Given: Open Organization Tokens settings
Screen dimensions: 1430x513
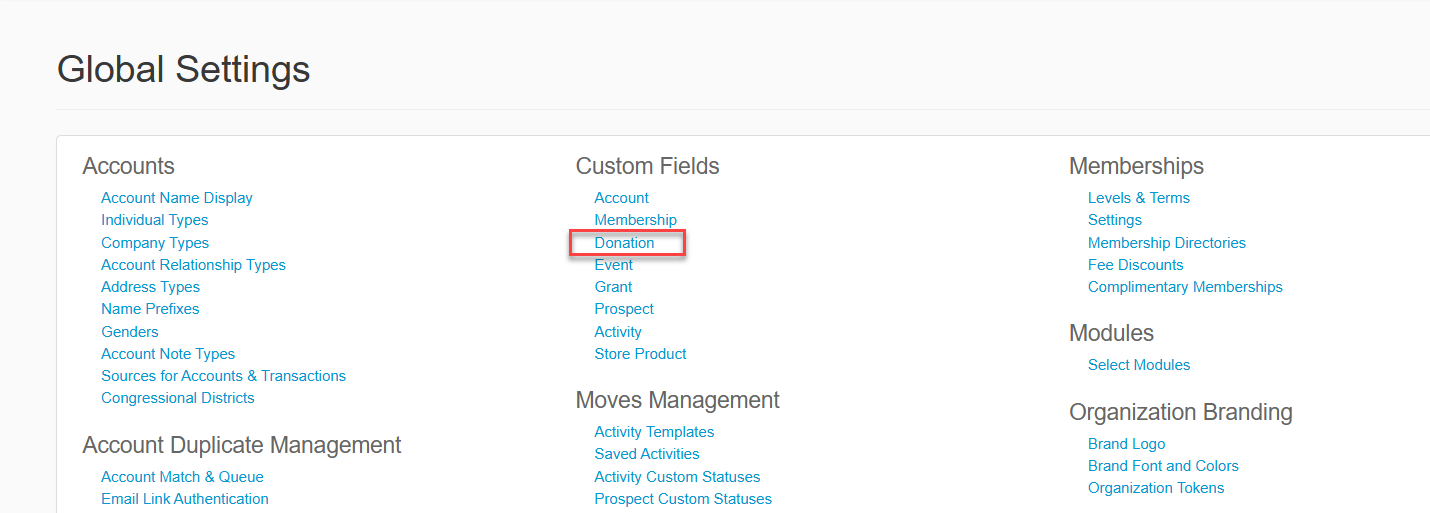Looking at the screenshot, I should coord(1156,488).
